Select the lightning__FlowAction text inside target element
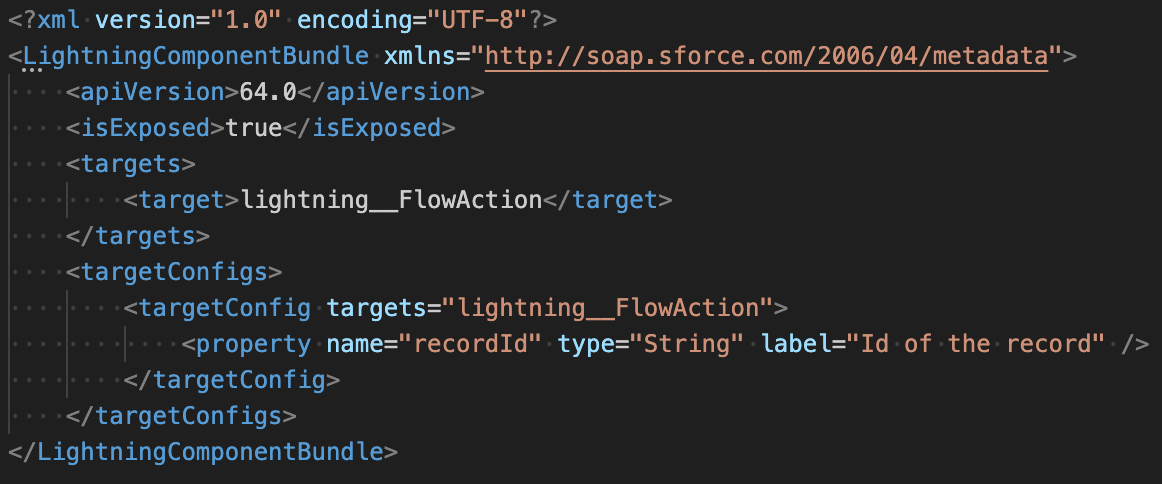The height and width of the screenshot is (484, 1162). pyautogui.click(x=390, y=200)
